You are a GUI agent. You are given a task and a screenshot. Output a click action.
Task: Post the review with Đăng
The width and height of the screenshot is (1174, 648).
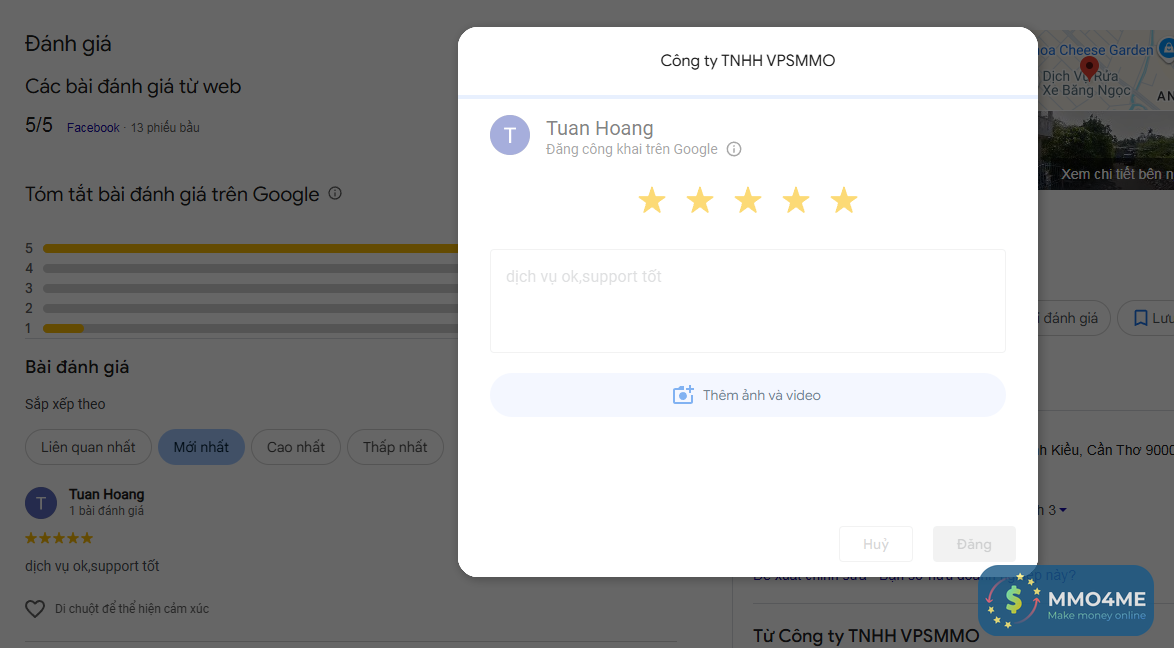pyautogui.click(x=974, y=544)
